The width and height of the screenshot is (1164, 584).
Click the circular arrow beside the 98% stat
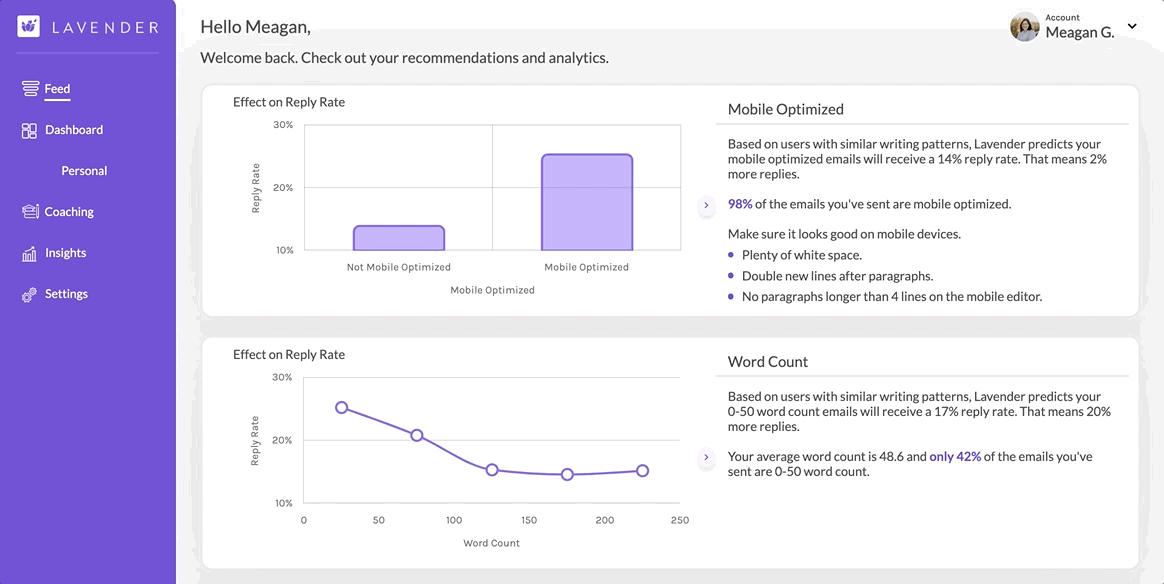click(707, 206)
